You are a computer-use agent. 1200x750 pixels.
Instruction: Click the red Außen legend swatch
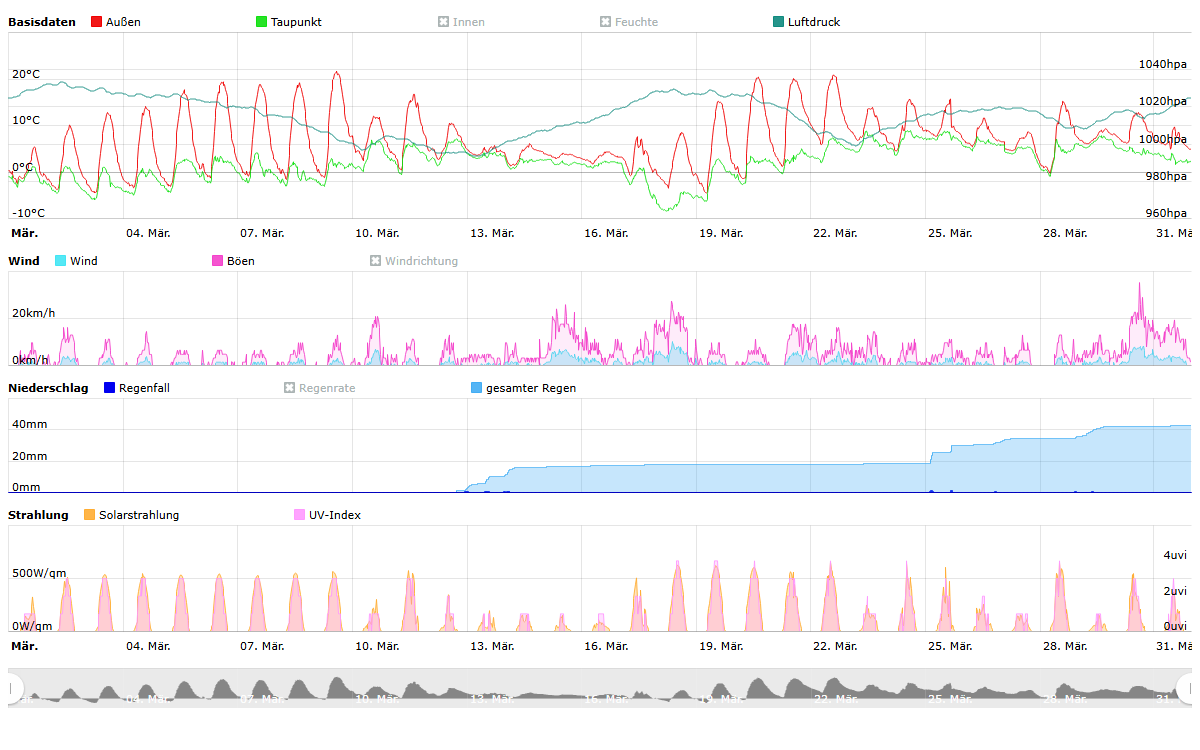pos(97,22)
